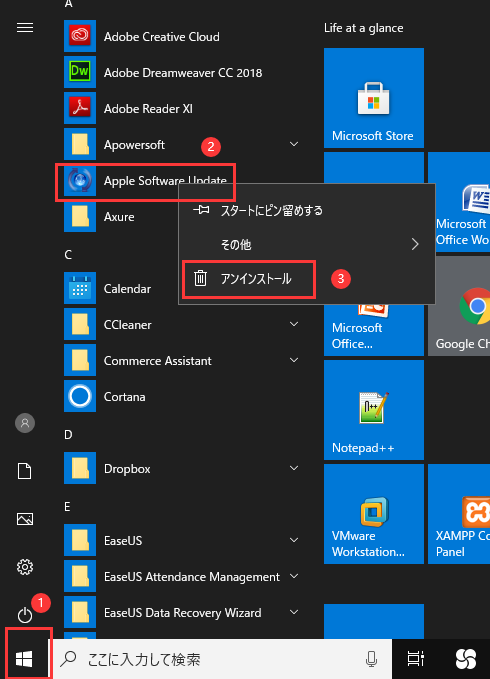490x679 pixels.
Task: Click the EaseUS folder icon
Action: 80,540
